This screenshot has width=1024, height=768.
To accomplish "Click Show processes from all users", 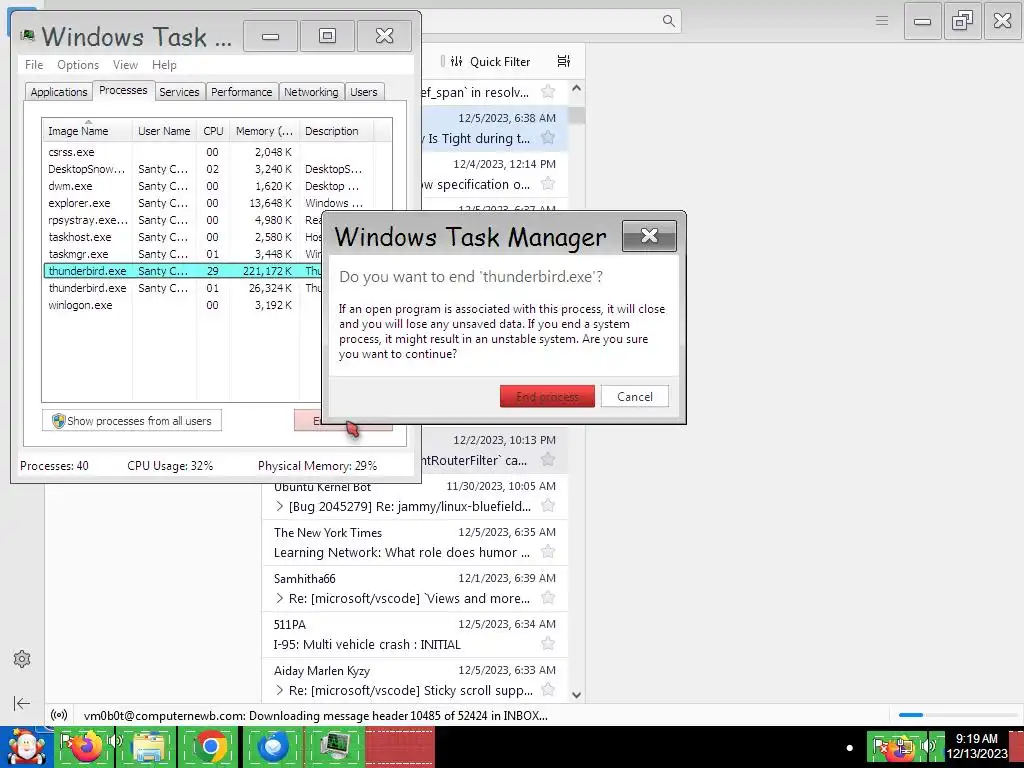I will coord(132,421).
